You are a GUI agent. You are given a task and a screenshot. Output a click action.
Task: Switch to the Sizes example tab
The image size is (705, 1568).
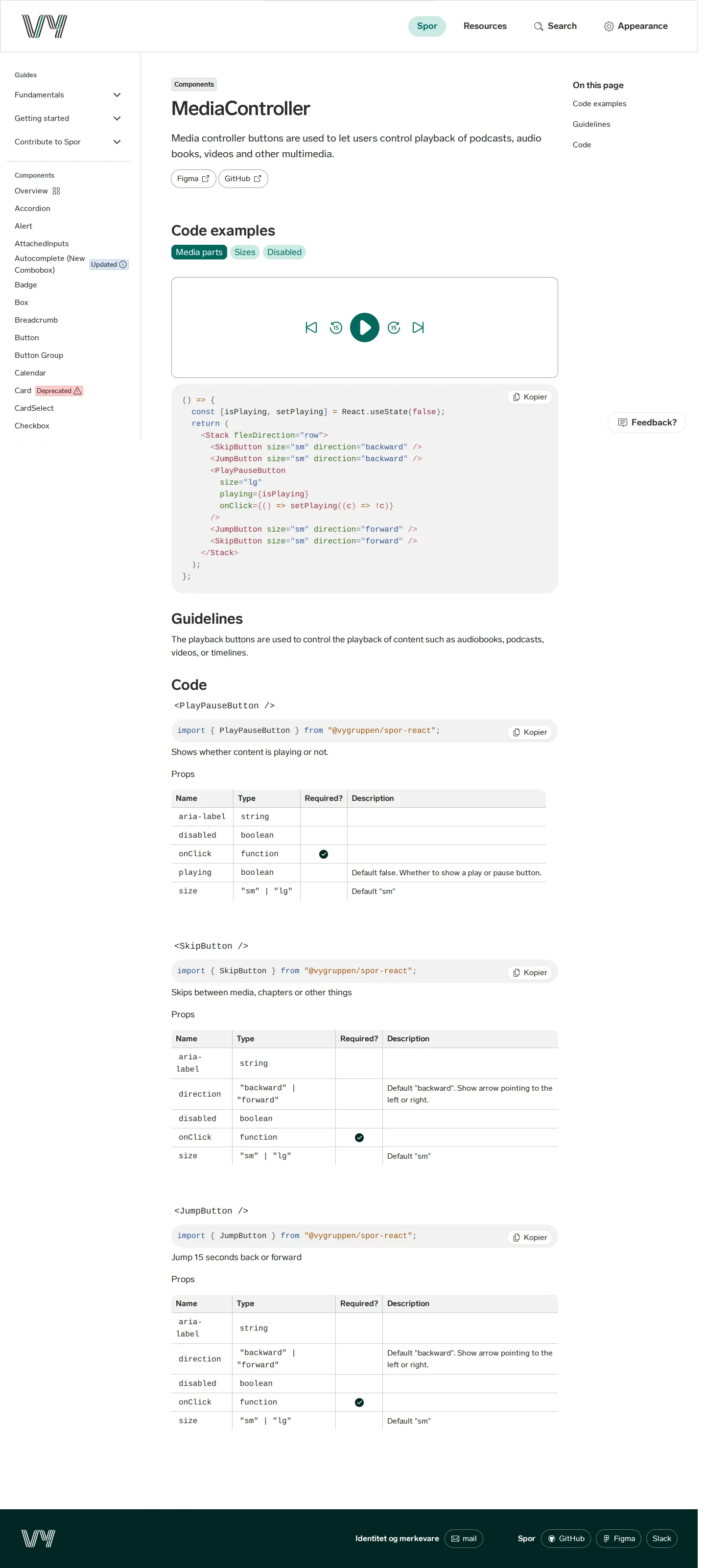245,252
